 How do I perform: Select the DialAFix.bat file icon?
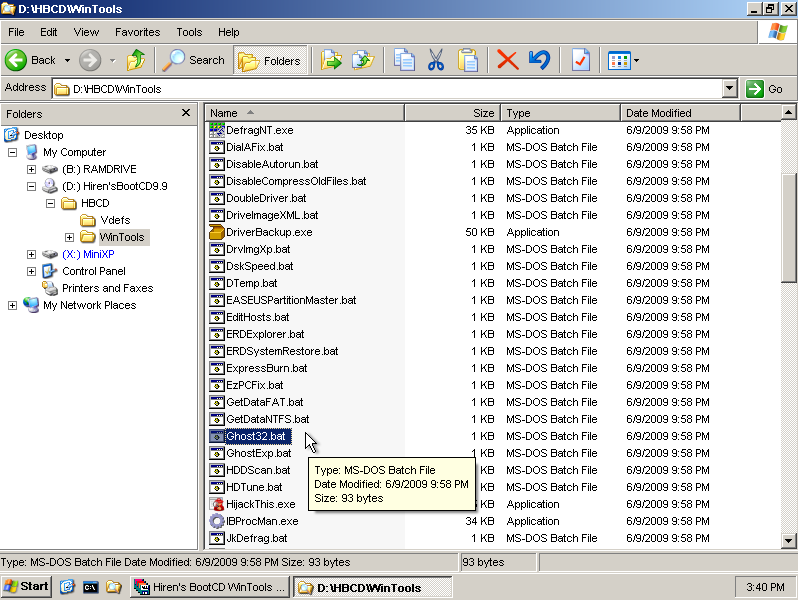tap(217, 147)
